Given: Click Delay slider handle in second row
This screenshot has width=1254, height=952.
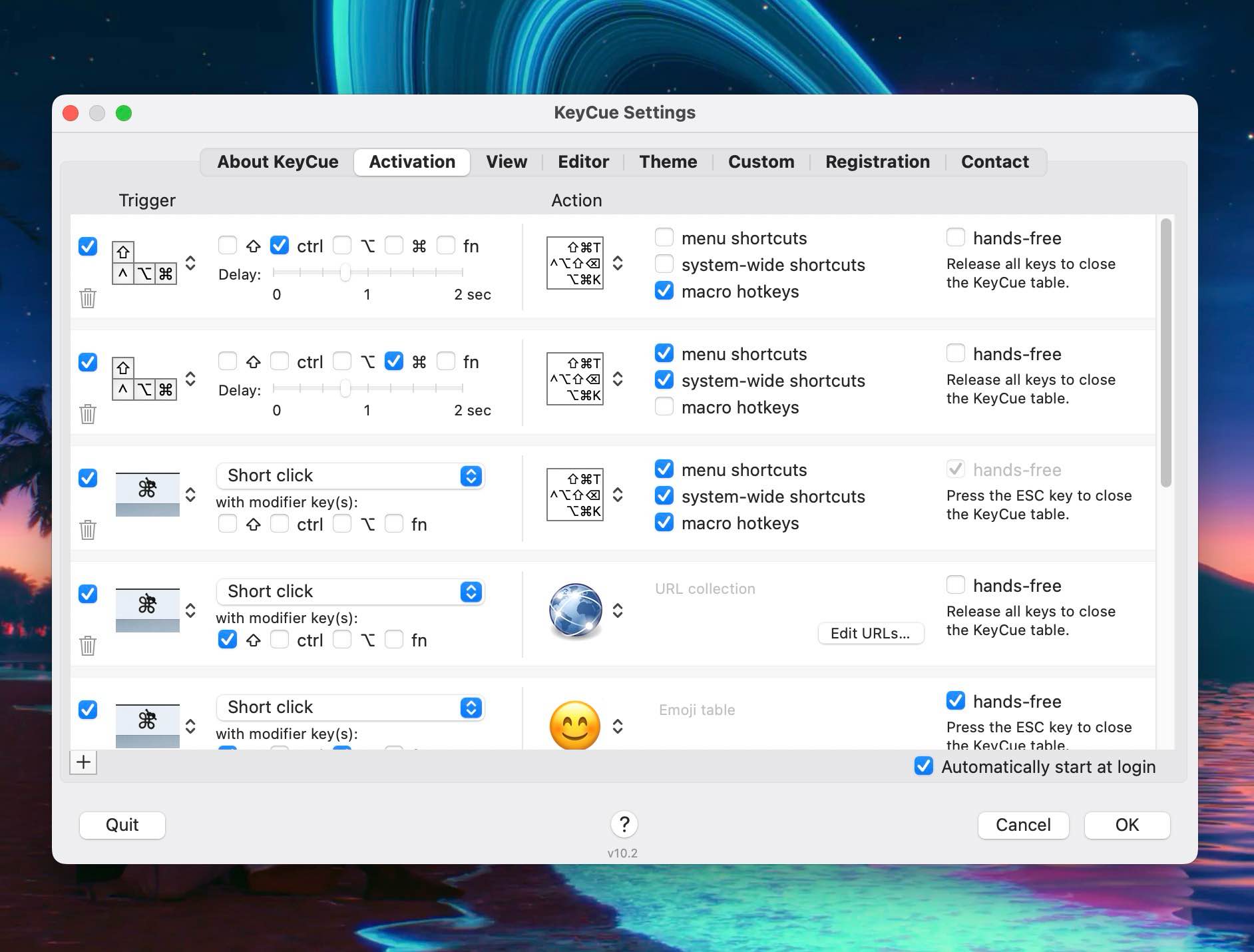Looking at the screenshot, I should (x=345, y=387).
